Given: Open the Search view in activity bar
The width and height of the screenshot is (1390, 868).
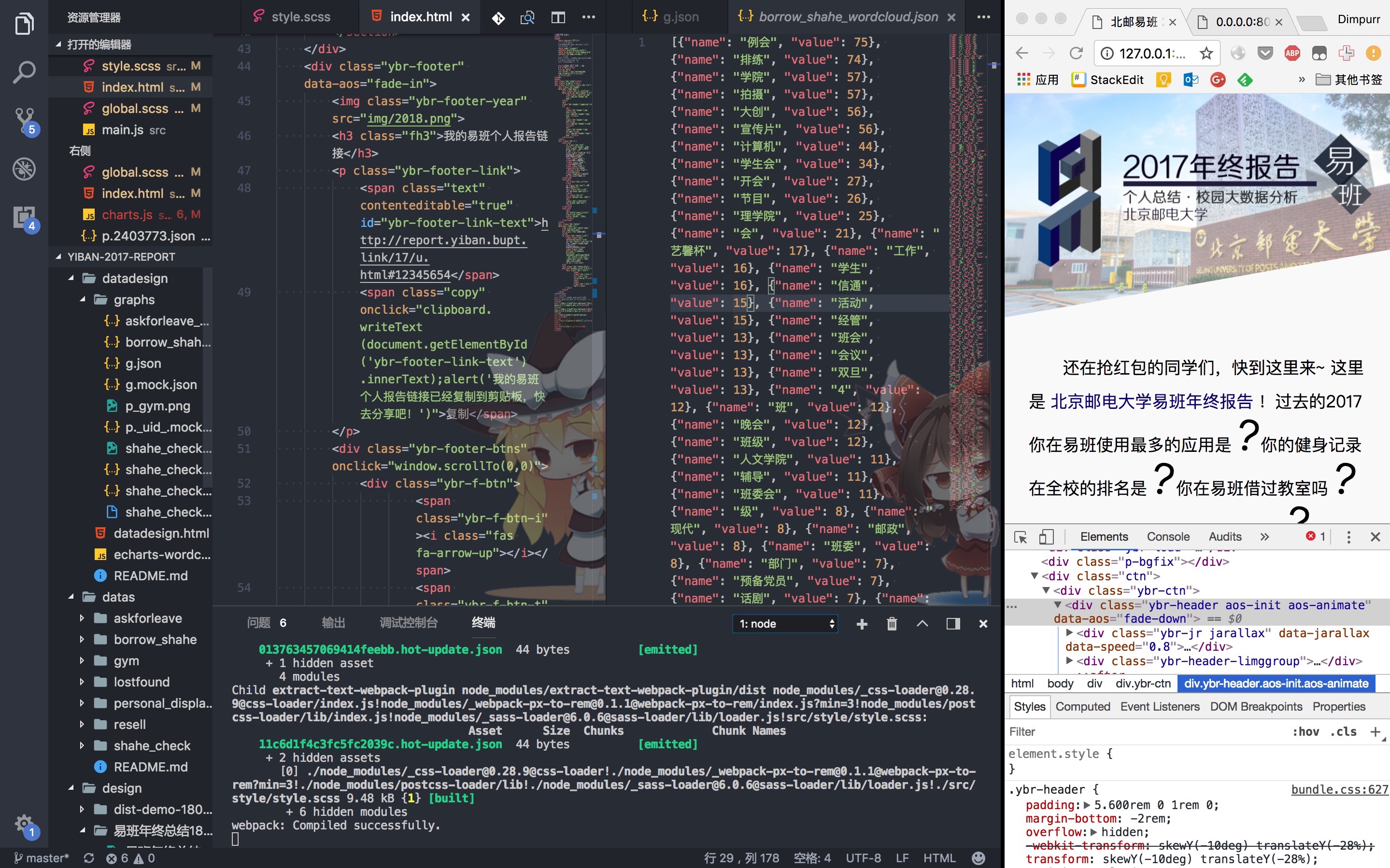Looking at the screenshot, I should 24,73.
